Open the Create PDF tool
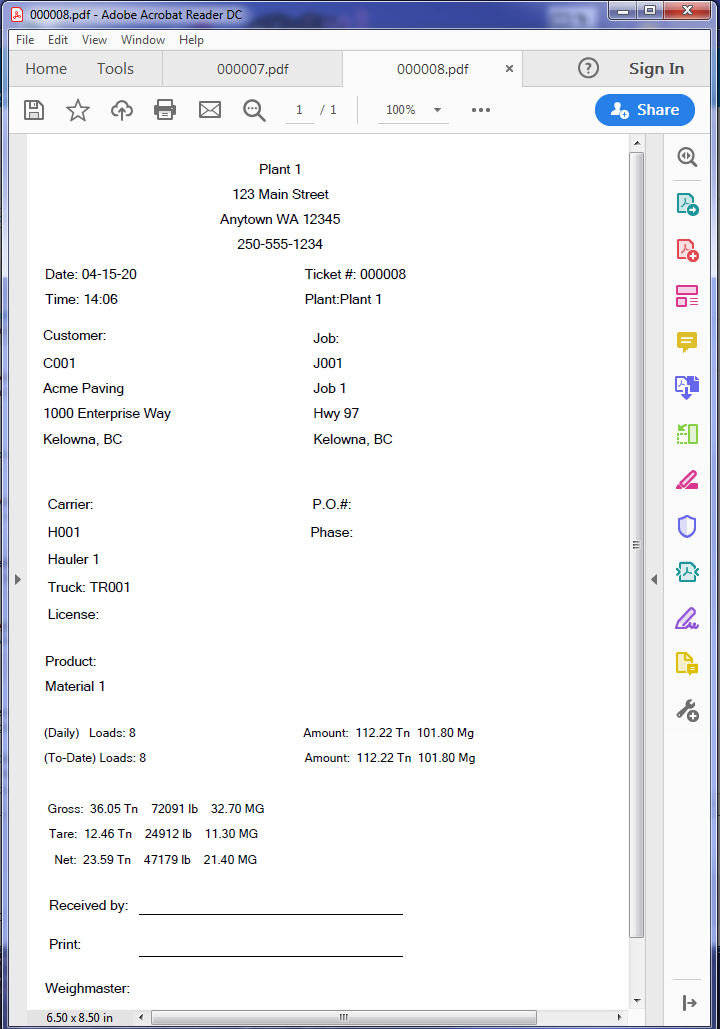Screen dimensions: 720x1029 [687, 250]
